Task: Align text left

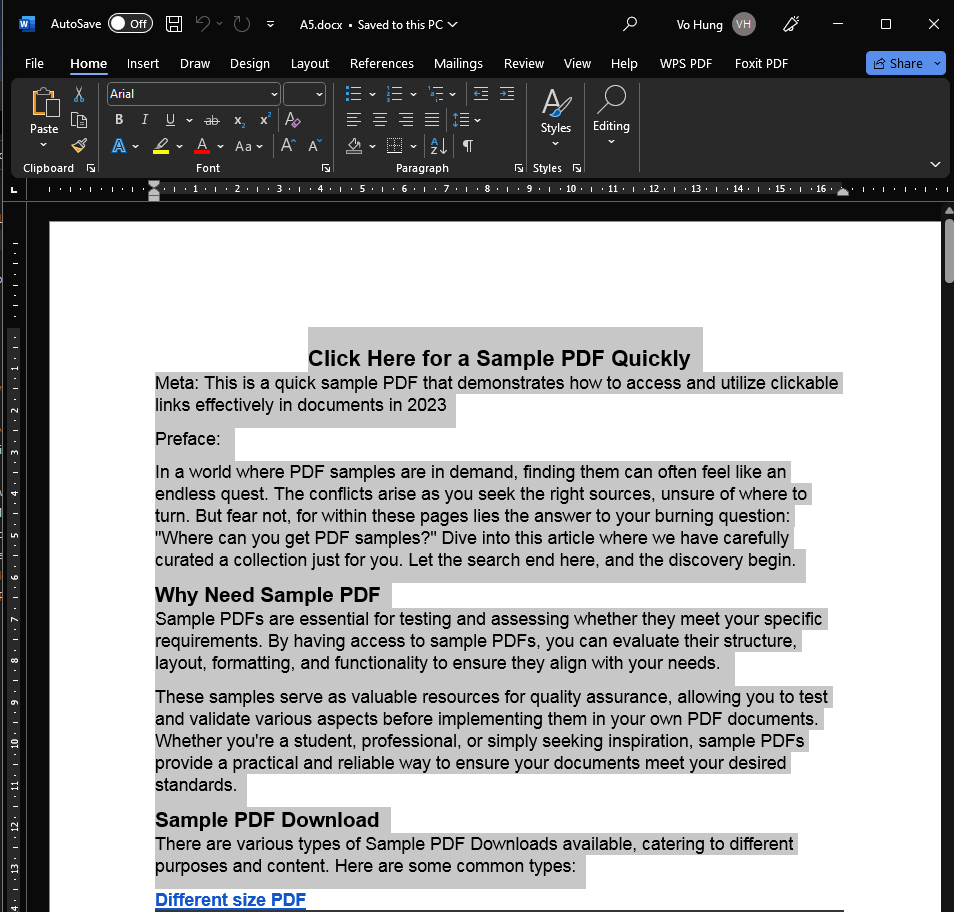Action: 353,120
